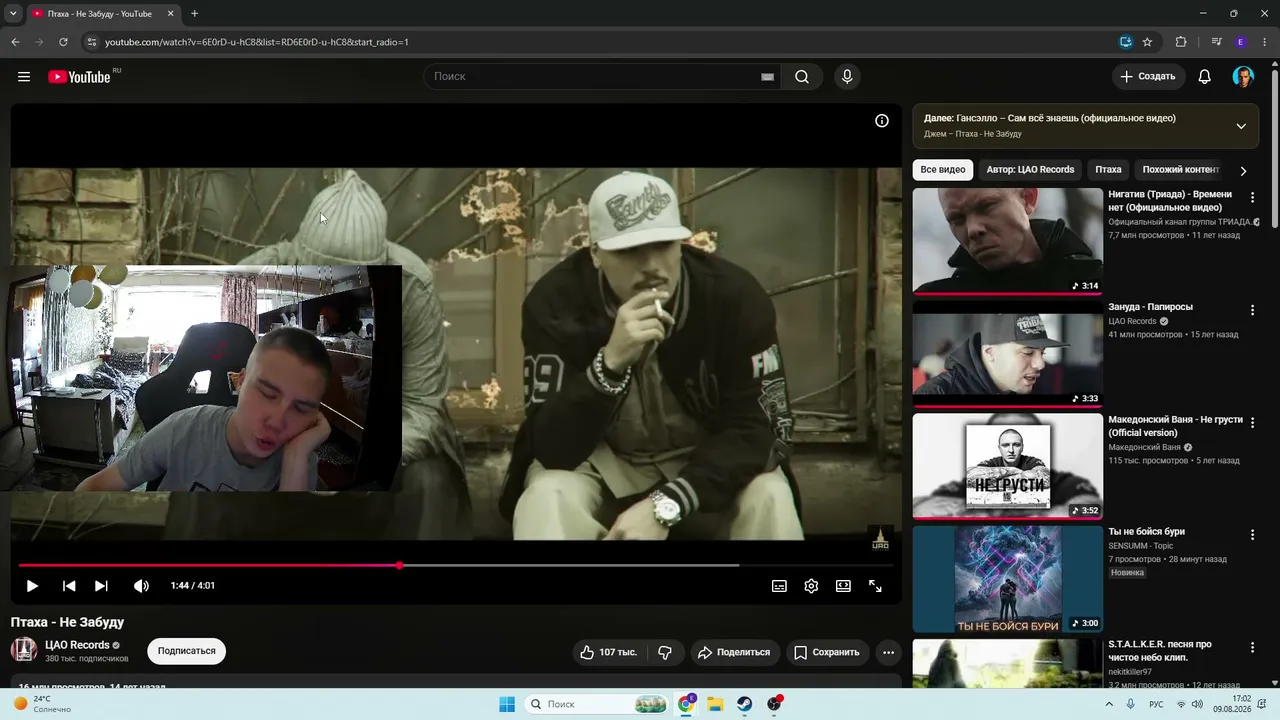Open OBS Studio from the taskbar
This screenshot has width=1280, height=720.
[x=774, y=704]
